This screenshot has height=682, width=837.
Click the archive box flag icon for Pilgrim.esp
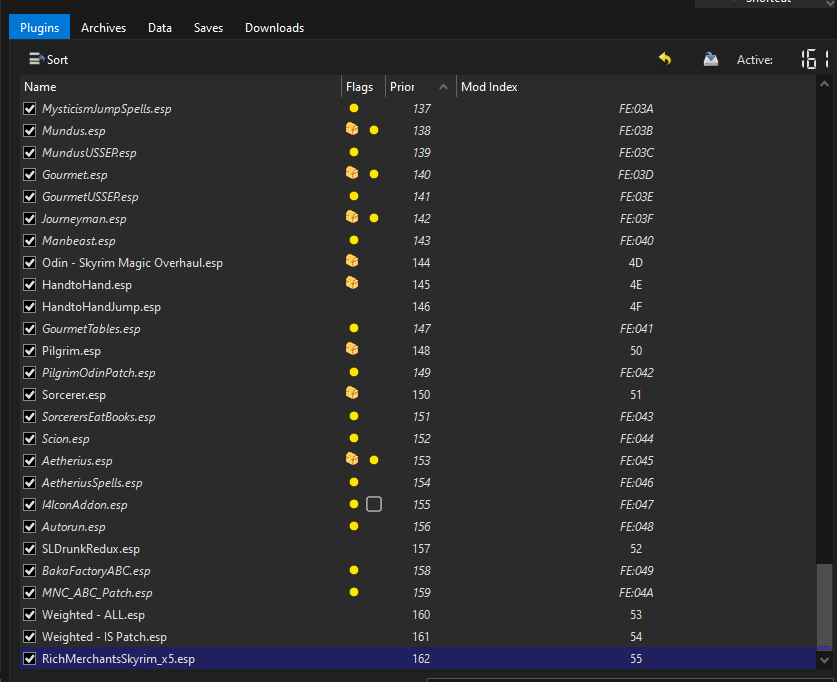pos(352,349)
